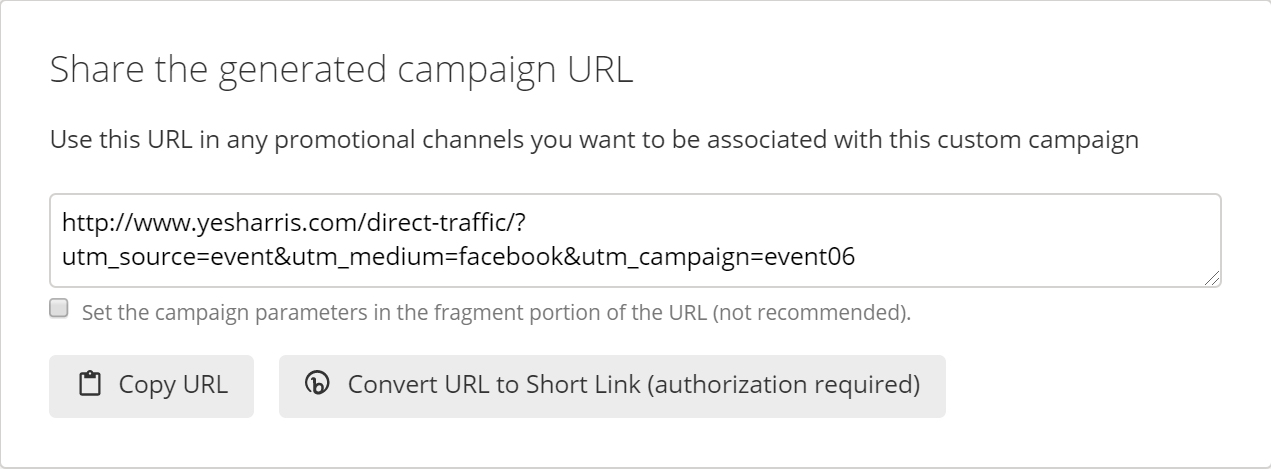Copy the generated campaign URL
The height and width of the screenshot is (469, 1271).
tap(151, 386)
